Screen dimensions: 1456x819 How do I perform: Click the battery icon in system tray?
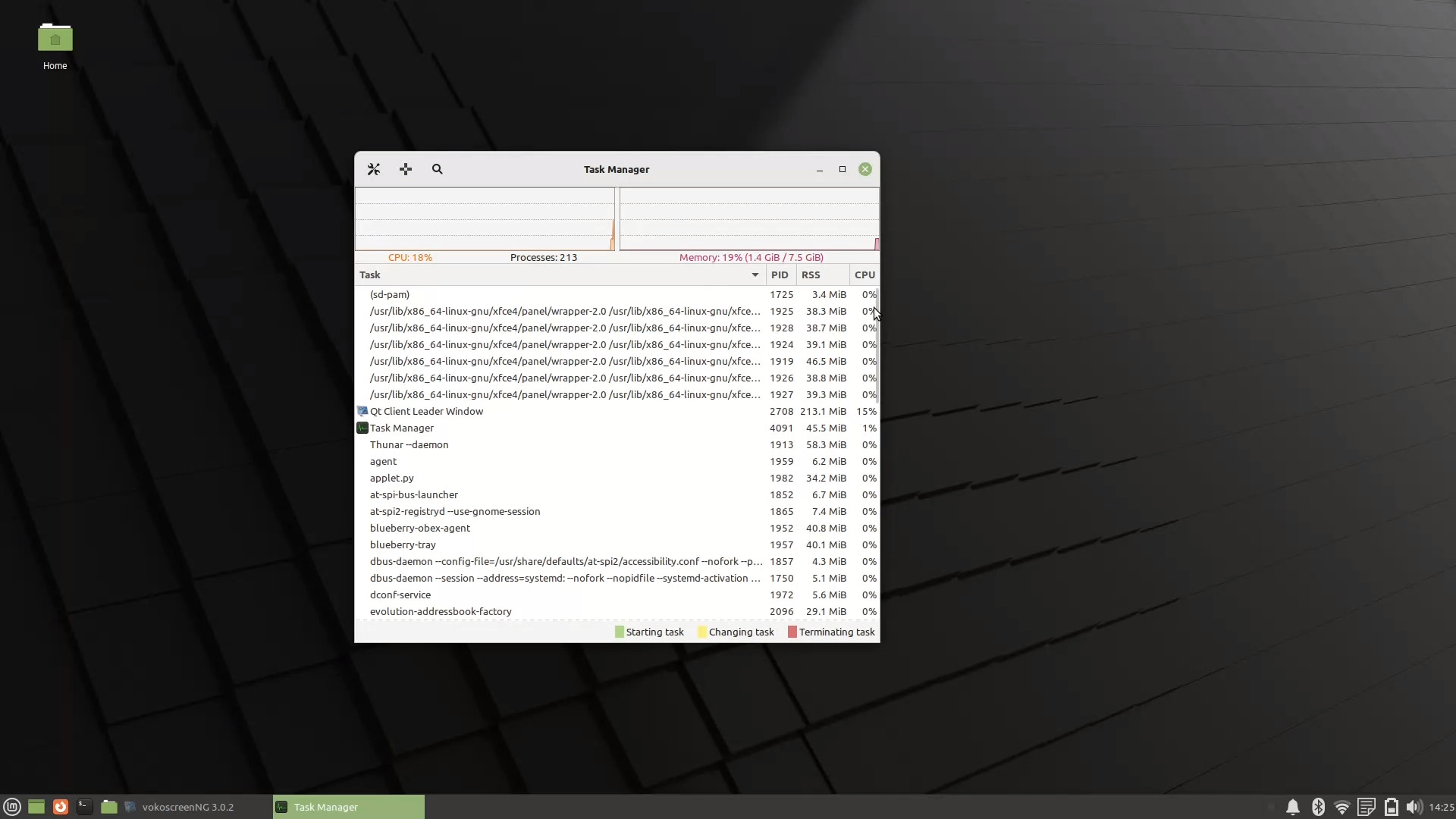coord(1390,807)
